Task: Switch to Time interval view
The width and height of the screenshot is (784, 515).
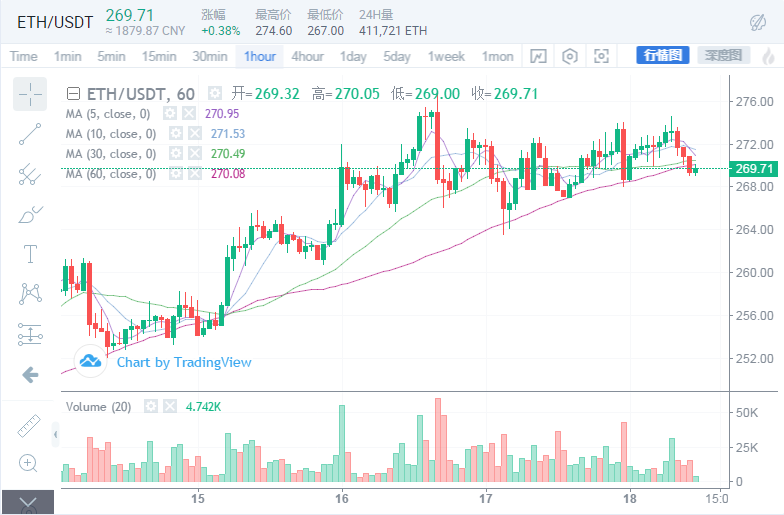Action: 24,56
